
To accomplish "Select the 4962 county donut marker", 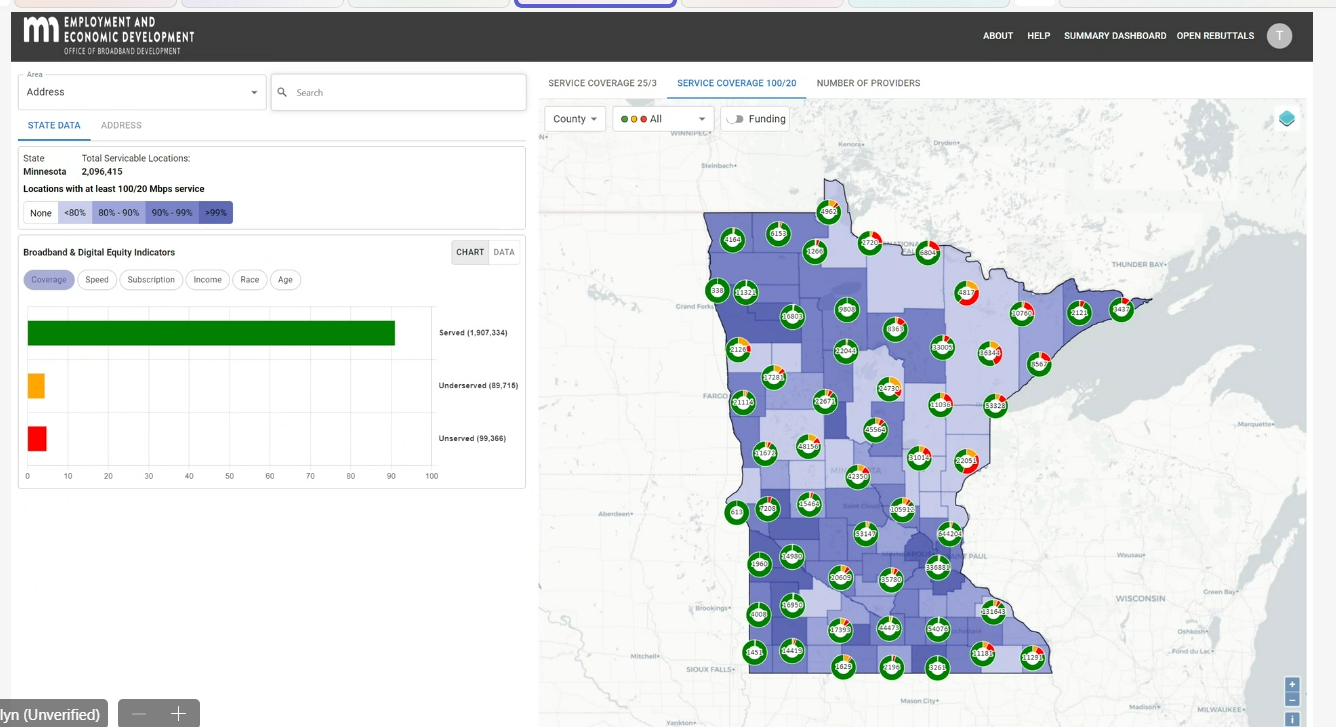I will tap(828, 212).
